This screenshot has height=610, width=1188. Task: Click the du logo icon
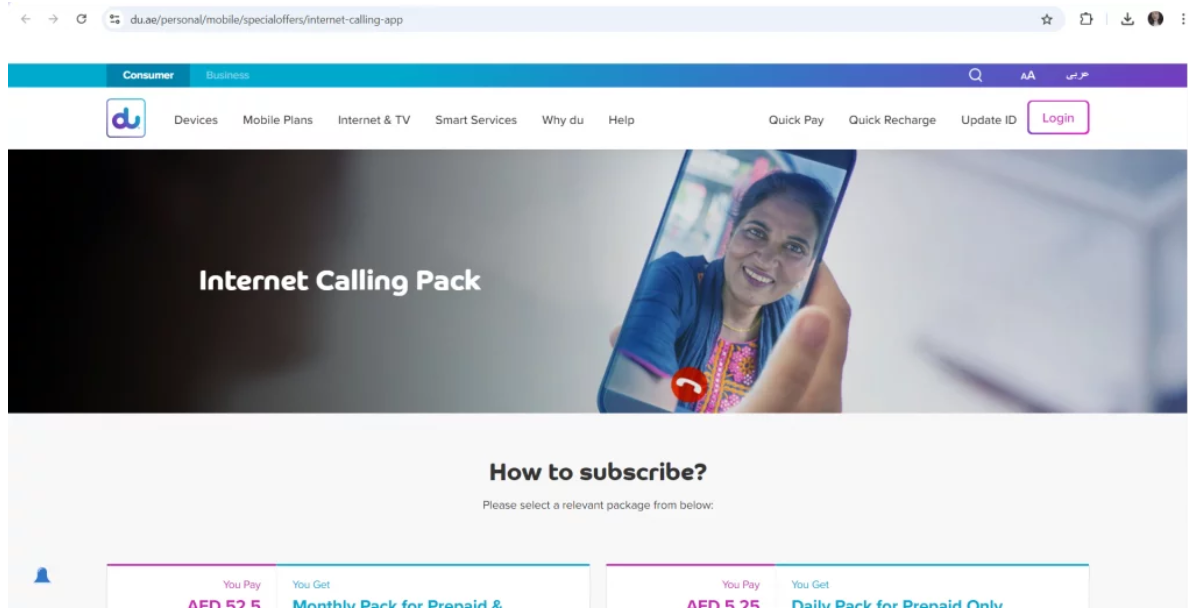pyautogui.click(x=126, y=119)
